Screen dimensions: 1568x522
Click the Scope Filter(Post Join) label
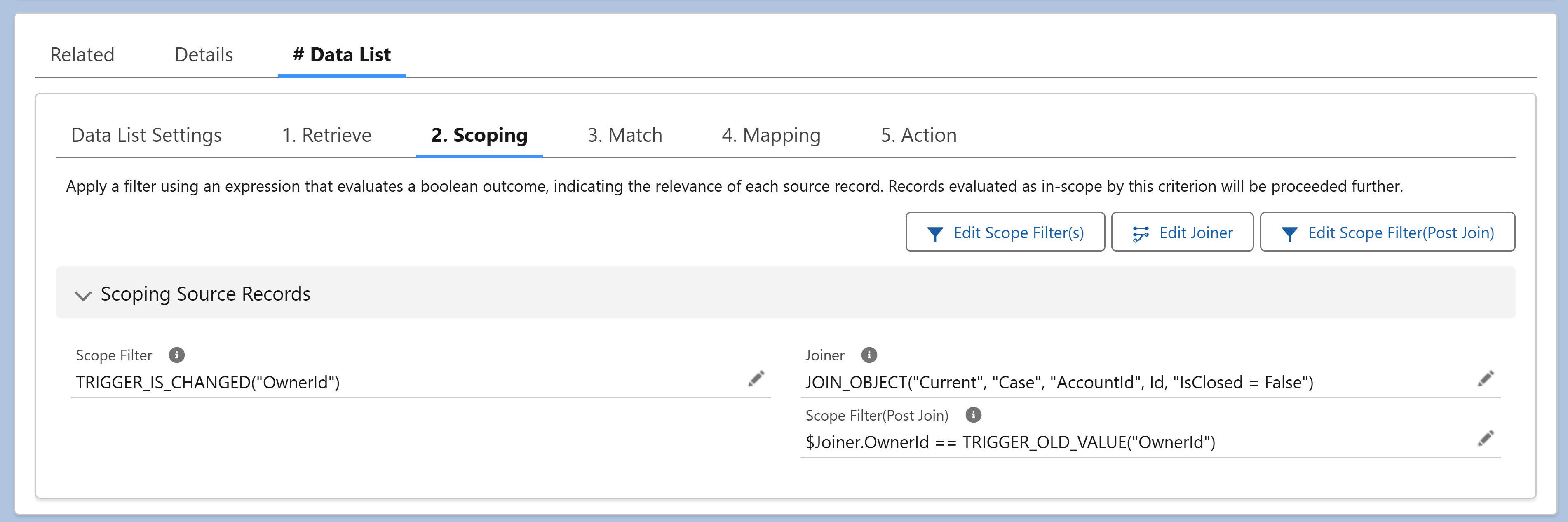point(877,415)
